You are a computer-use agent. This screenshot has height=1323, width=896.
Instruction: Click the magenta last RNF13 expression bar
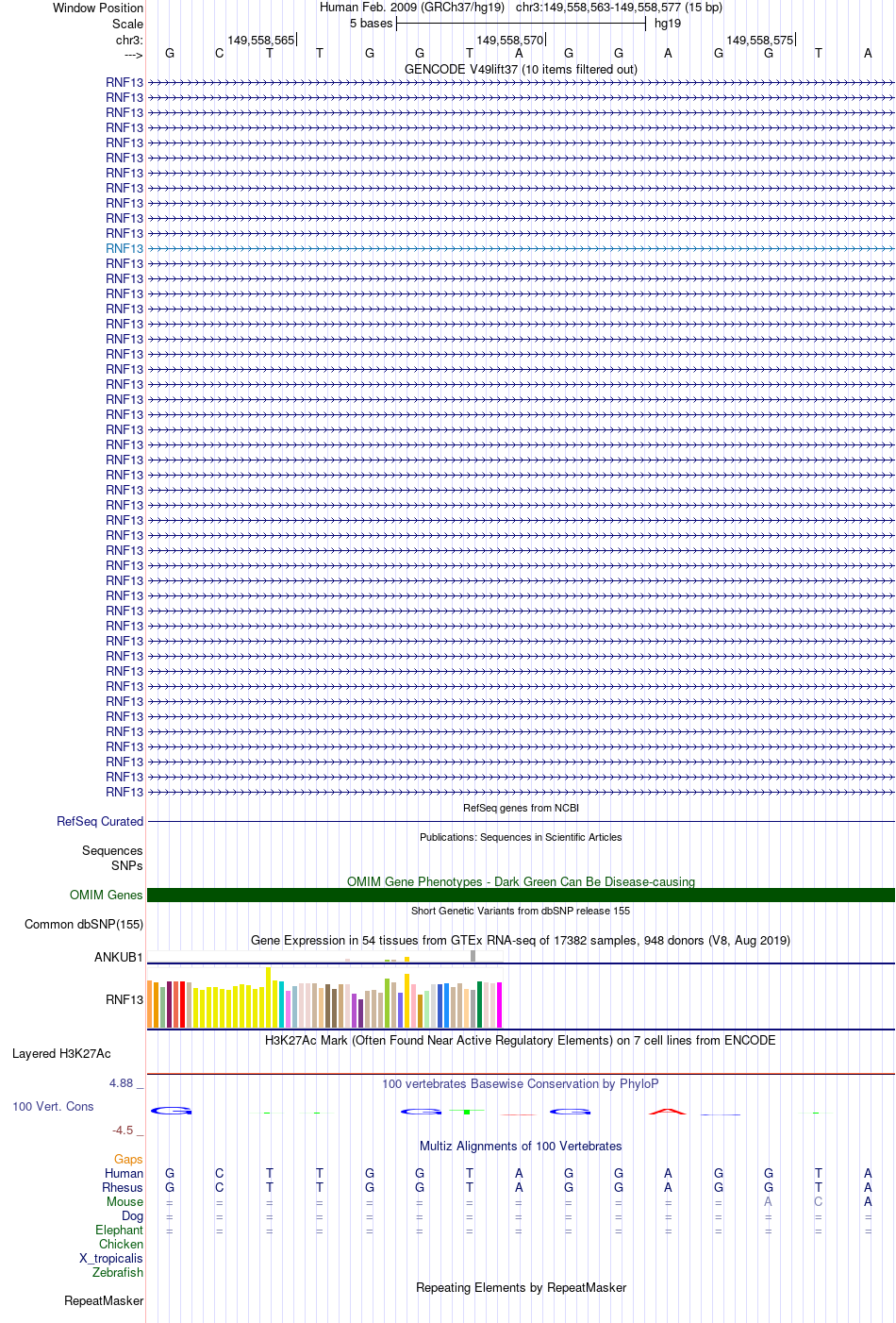pos(499,1005)
